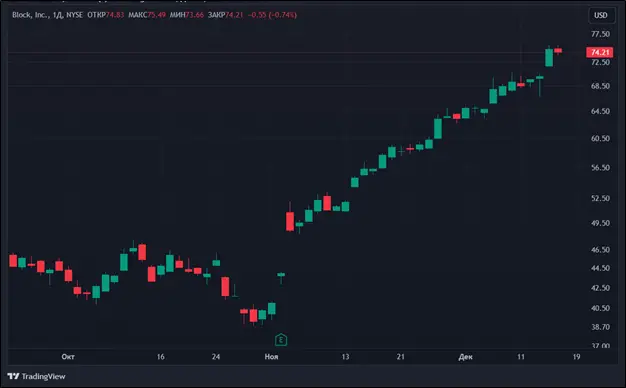Click the 56.50 price axis label
Screen dimensions: 626x388
(600, 167)
